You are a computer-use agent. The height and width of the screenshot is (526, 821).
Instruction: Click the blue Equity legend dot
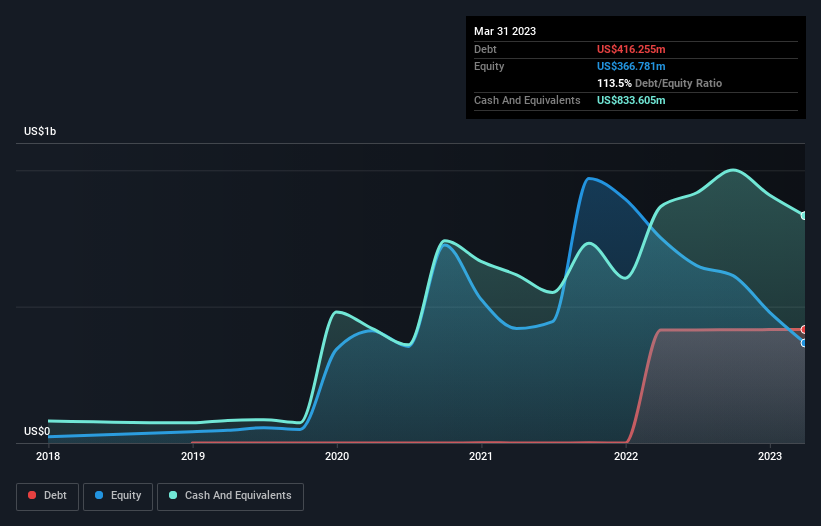99,495
